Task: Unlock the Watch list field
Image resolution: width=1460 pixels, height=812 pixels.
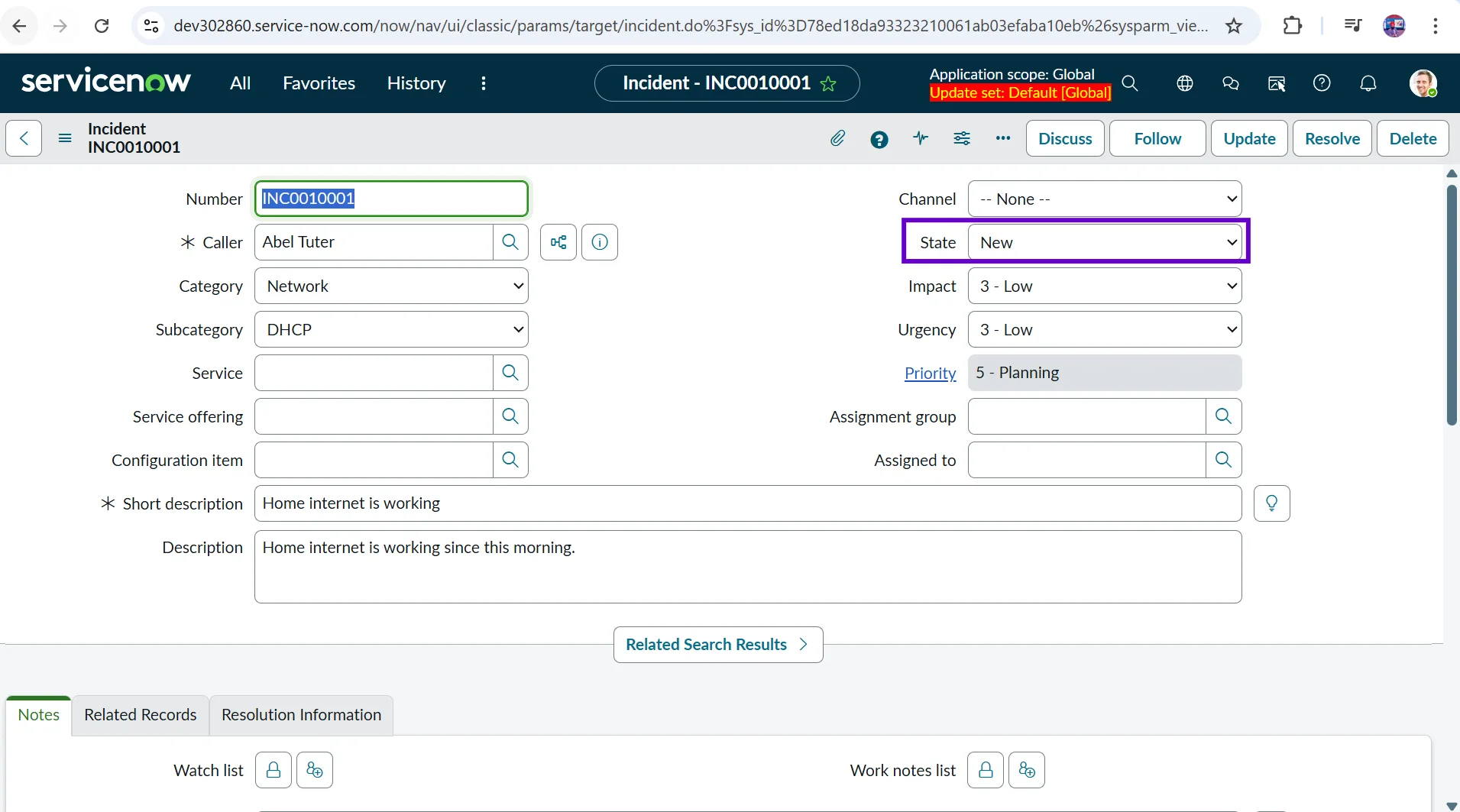Action: click(x=274, y=770)
